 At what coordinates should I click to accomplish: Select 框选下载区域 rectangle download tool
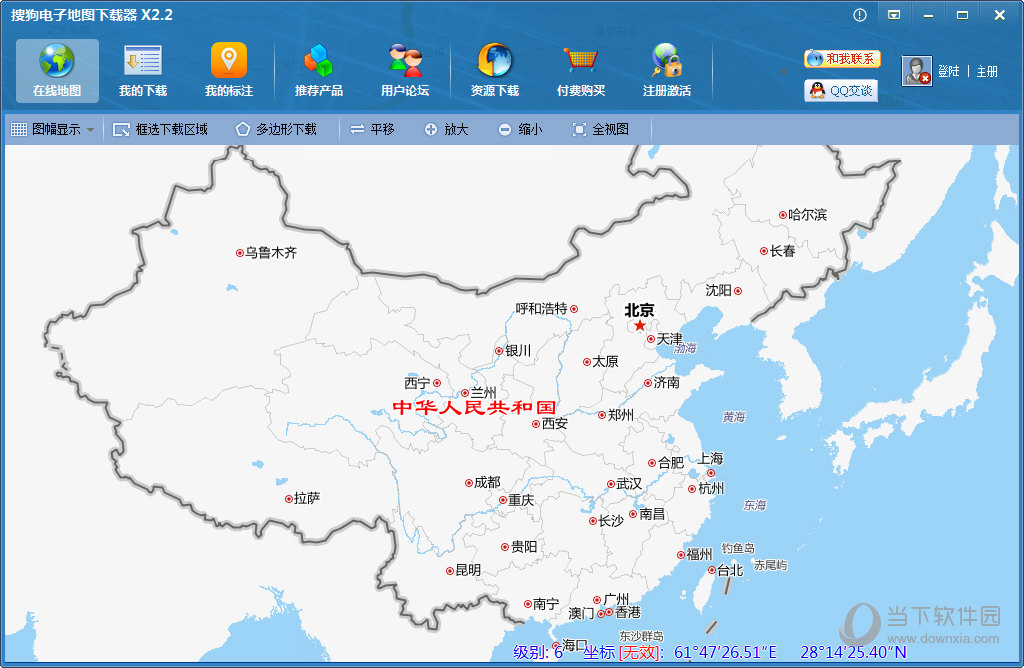tap(161, 129)
